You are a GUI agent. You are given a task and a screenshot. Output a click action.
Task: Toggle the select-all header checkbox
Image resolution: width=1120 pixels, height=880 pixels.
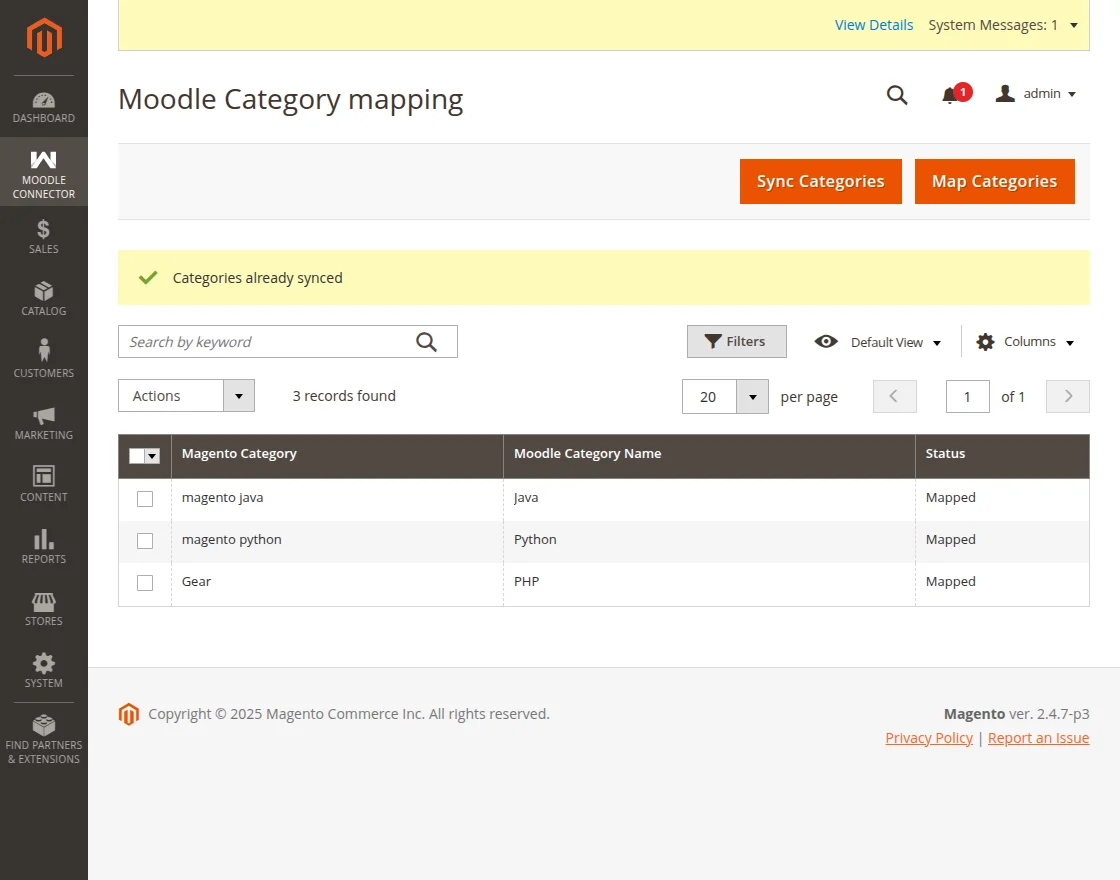136,456
